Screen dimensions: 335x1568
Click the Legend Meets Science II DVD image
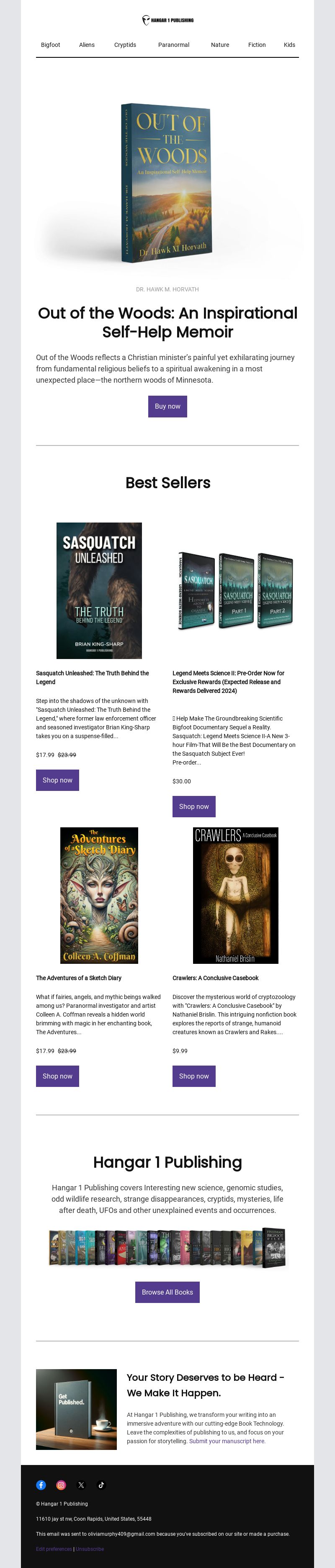point(236,590)
